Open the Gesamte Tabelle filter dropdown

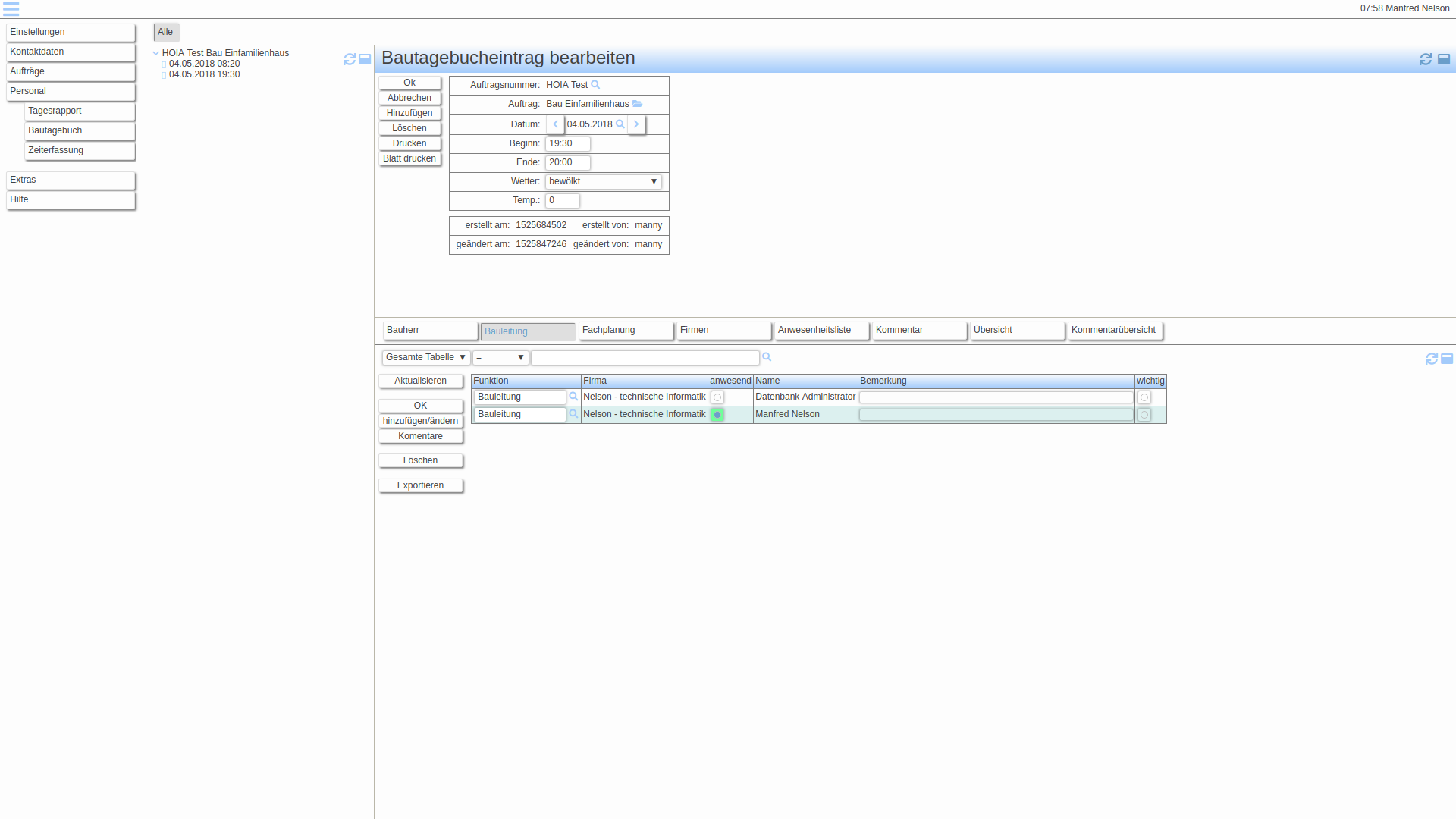point(425,357)
